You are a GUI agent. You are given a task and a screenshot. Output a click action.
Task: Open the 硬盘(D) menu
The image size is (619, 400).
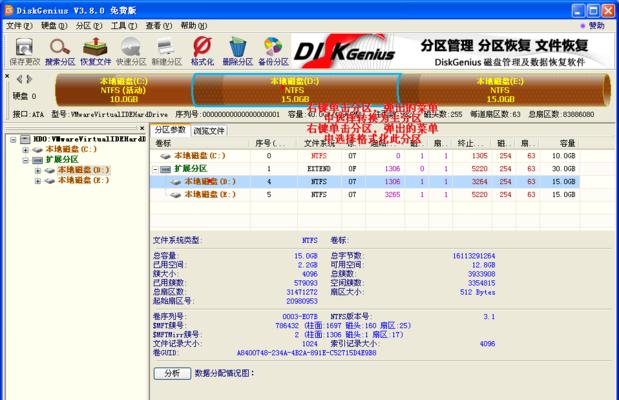(54, 26)
